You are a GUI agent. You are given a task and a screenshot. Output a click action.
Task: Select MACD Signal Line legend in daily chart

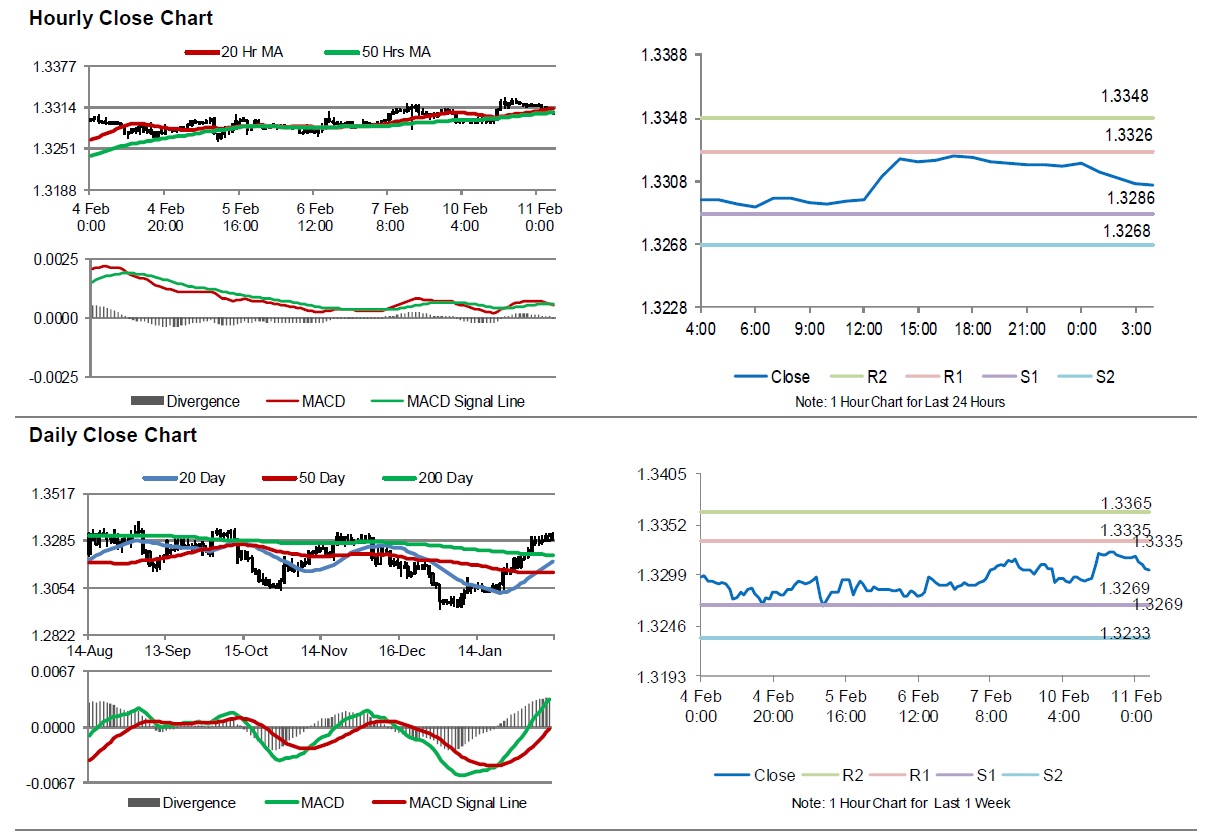pyautogui.click(x=448, y=802)
